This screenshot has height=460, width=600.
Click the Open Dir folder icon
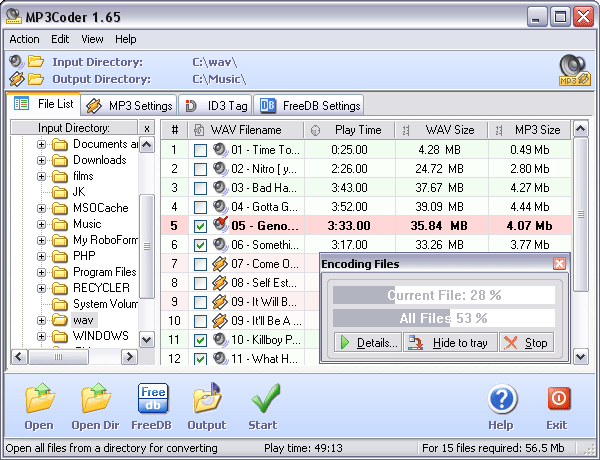click(96, 400)
